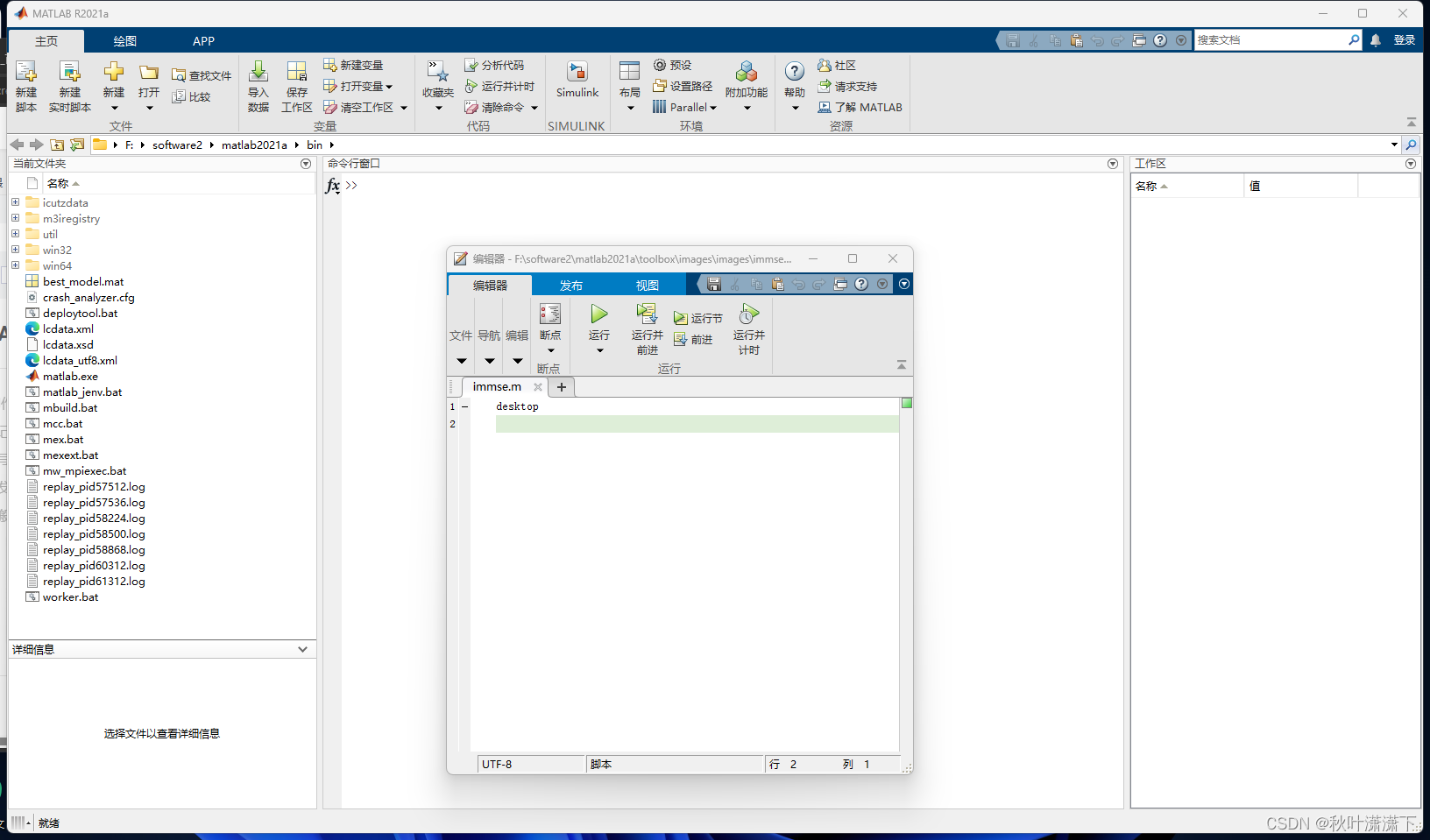
Task: Expand the util folder node
Action: 15,234
